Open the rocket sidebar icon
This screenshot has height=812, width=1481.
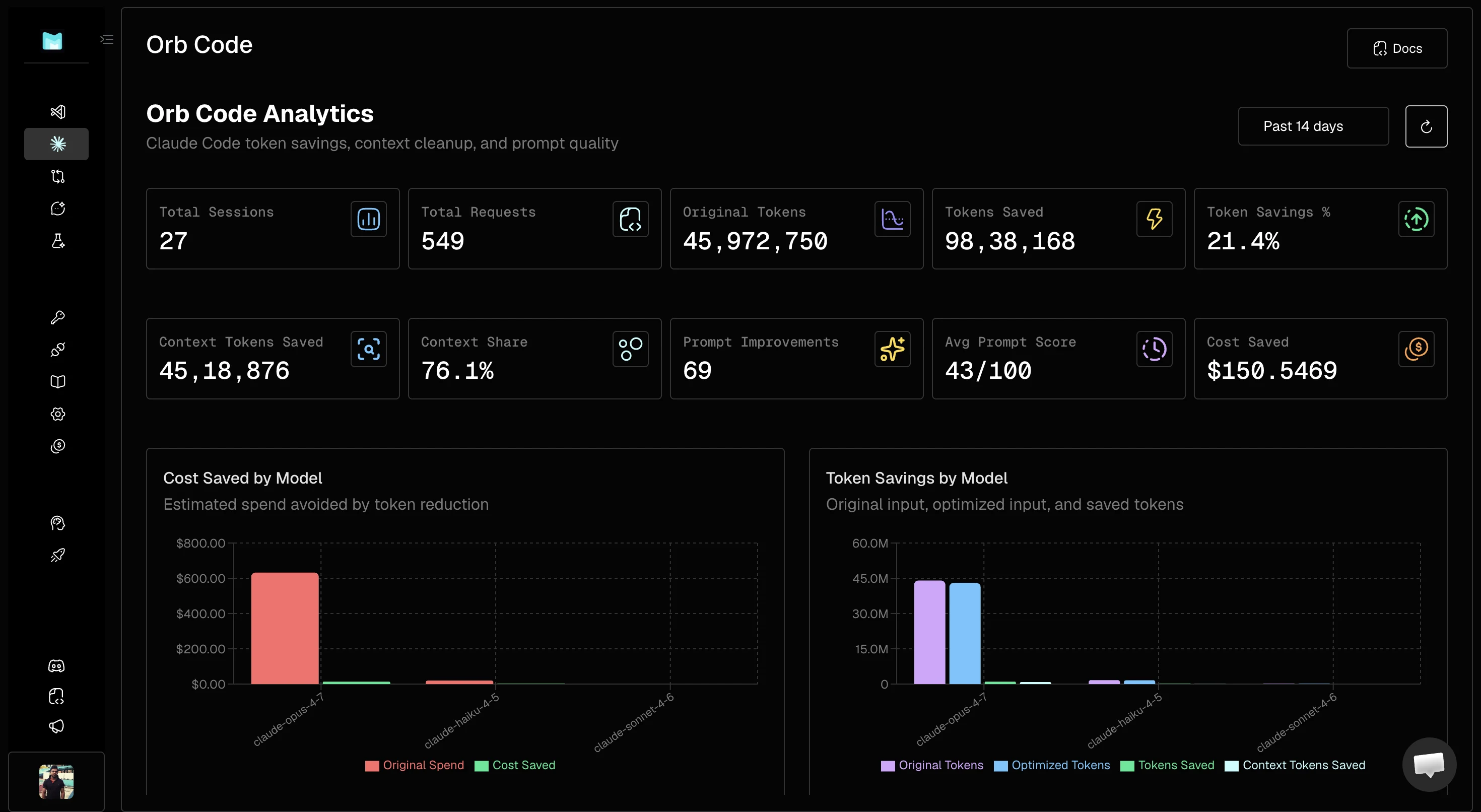point(57,556)
